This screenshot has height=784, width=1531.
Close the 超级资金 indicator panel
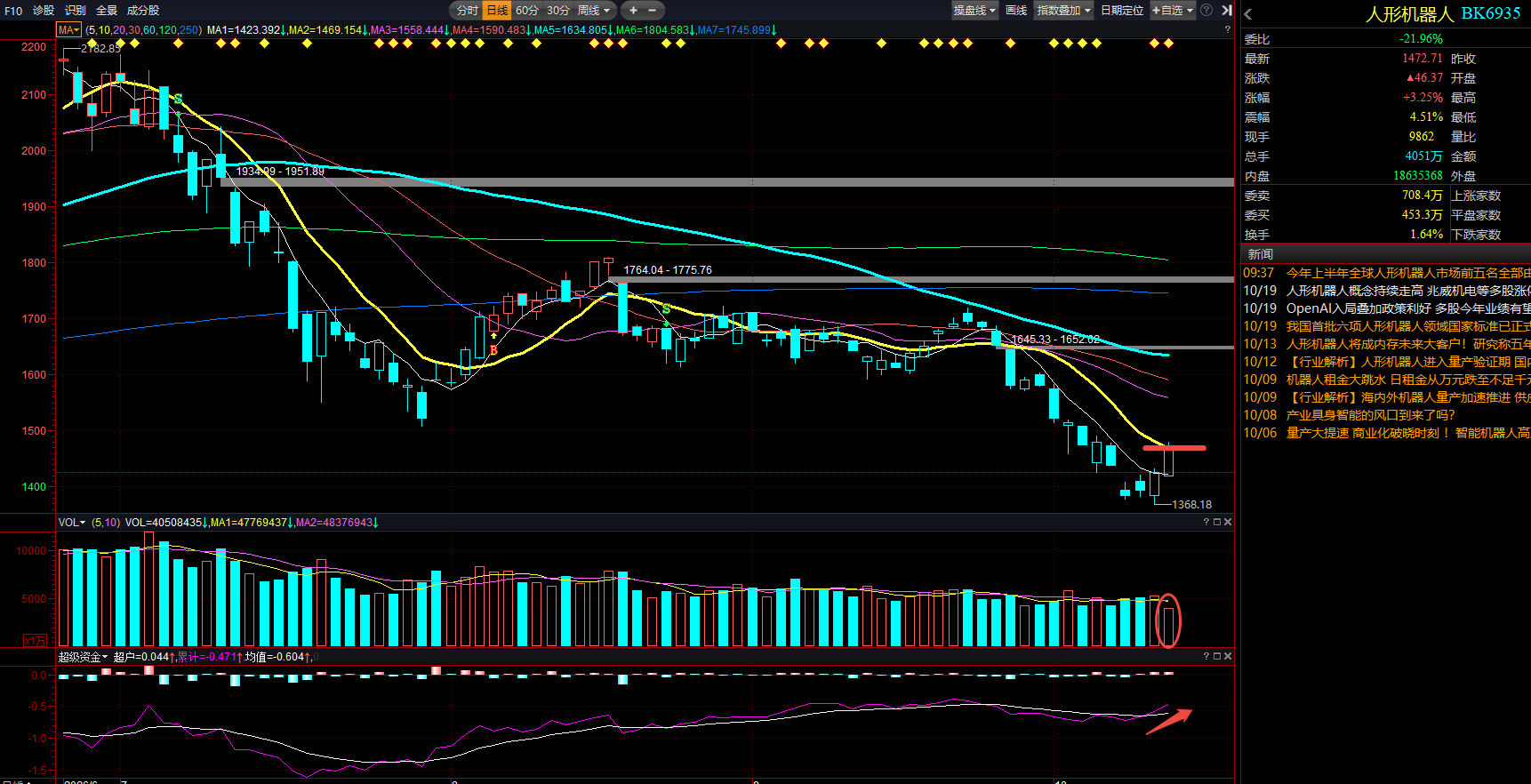1228,656
